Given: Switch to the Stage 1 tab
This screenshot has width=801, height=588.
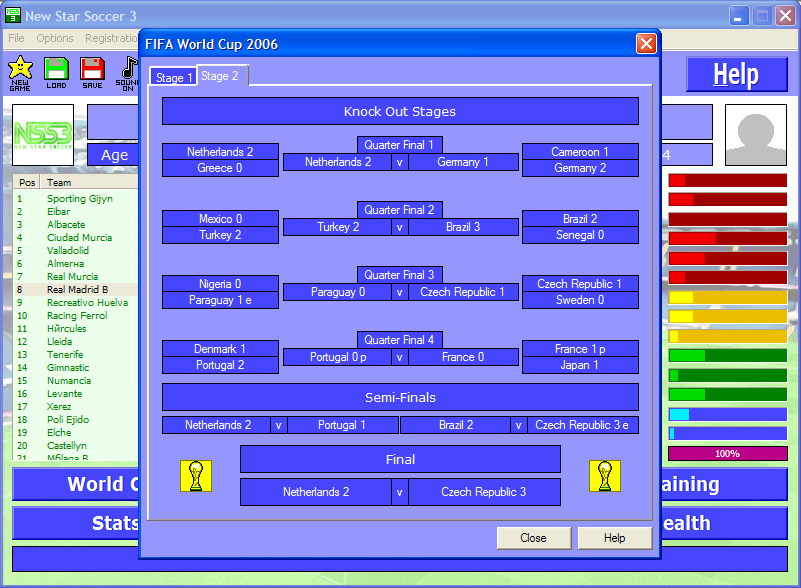Looking at the screenshot, I should click(x=172, y=78).
